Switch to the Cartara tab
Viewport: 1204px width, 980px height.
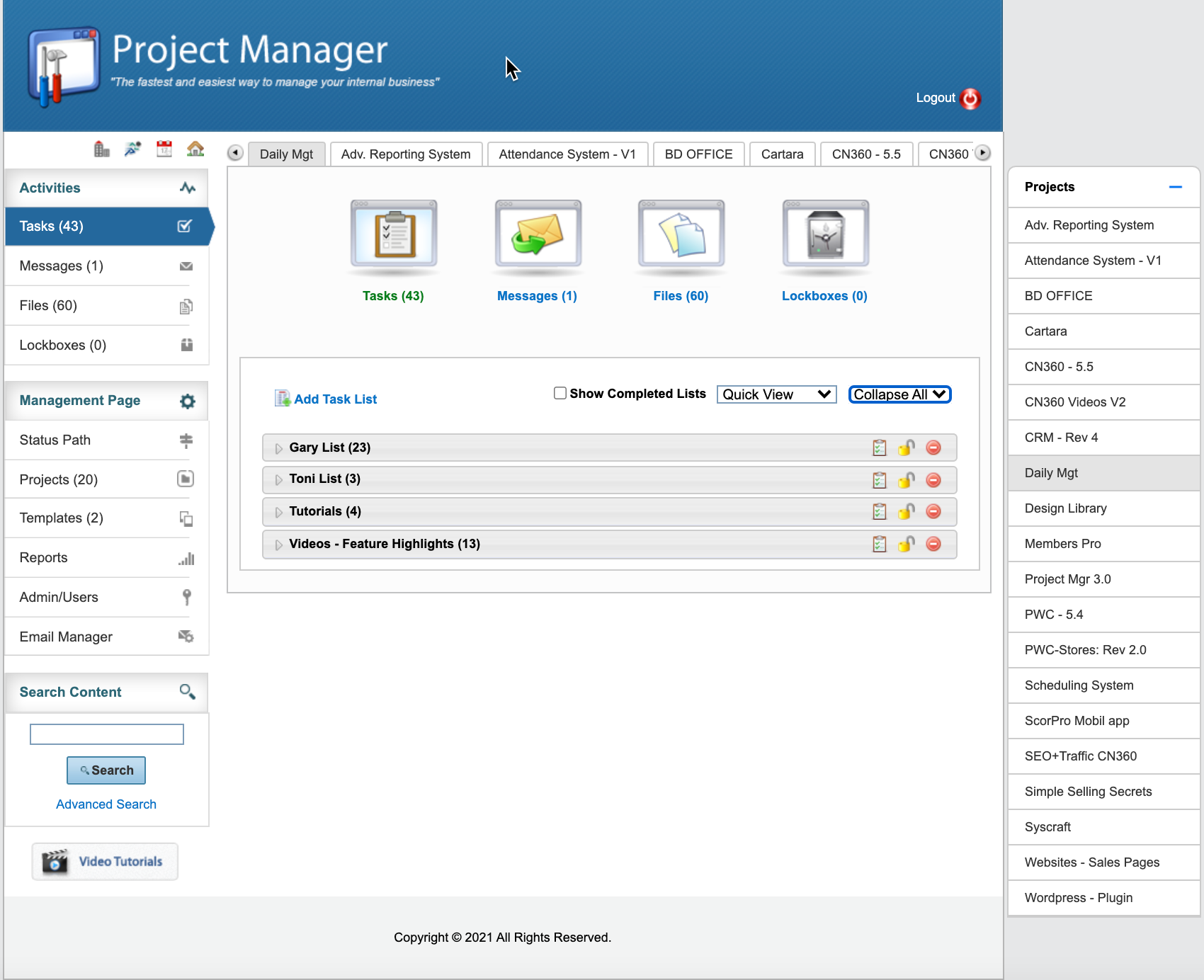(x=783, y=154)
